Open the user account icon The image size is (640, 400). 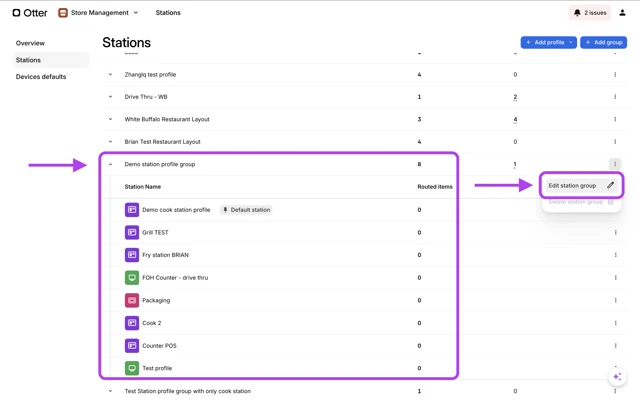click(x=622, y=13)
